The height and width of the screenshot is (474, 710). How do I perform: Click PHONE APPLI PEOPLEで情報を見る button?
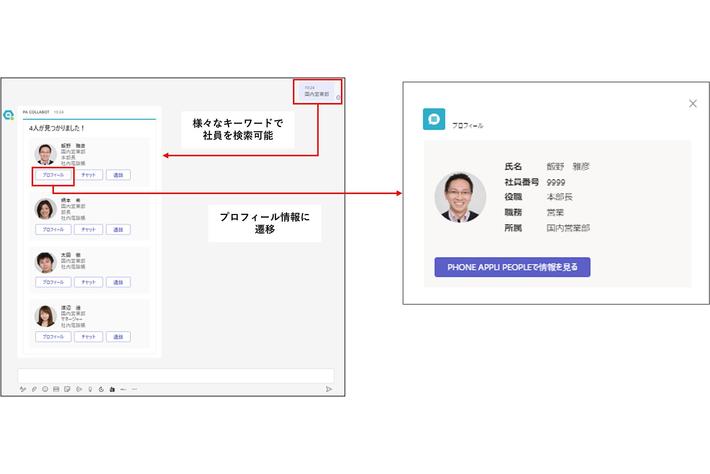pyautogui.click(x=512, y=267)
